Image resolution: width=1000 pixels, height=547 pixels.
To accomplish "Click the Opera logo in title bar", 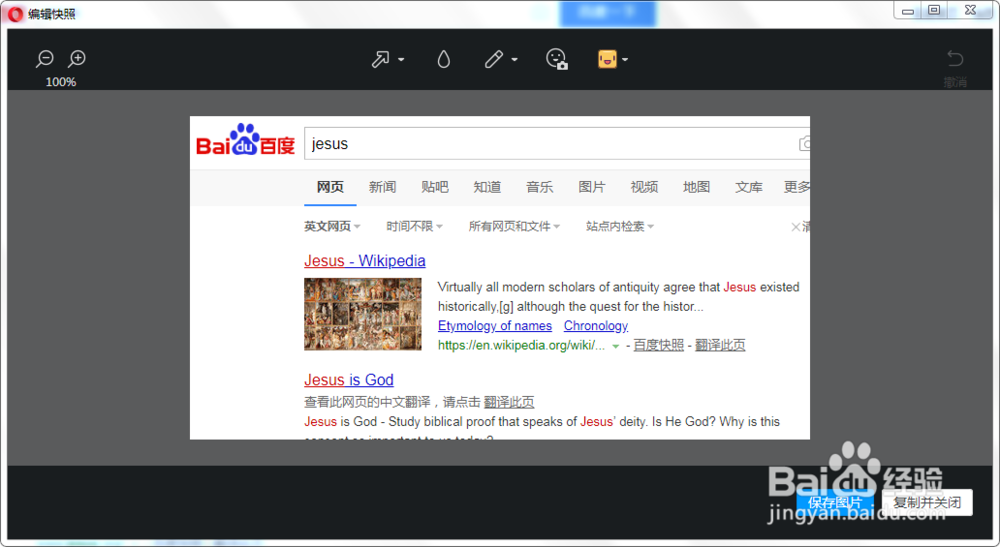I will (15, 14).
